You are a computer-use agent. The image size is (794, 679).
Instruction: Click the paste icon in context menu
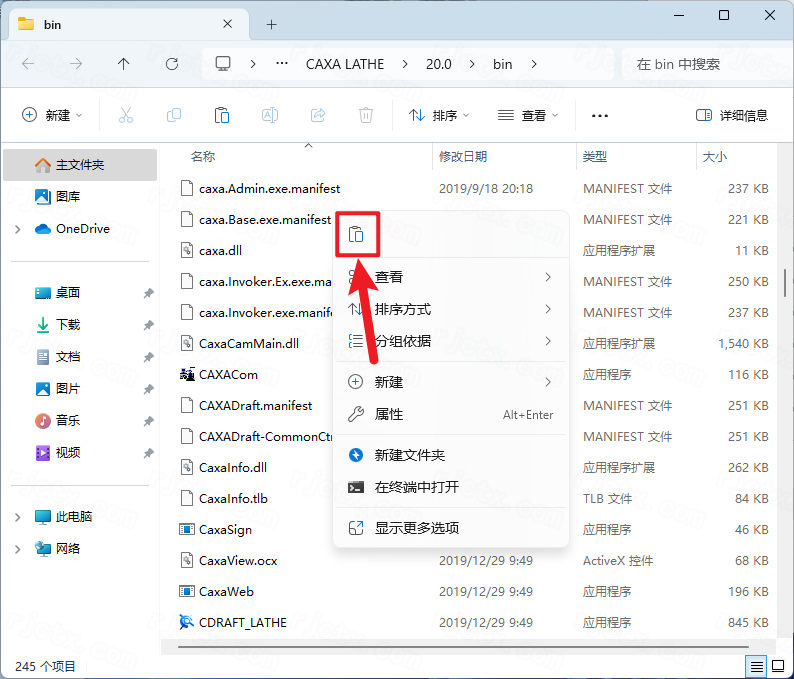point(356,236)
